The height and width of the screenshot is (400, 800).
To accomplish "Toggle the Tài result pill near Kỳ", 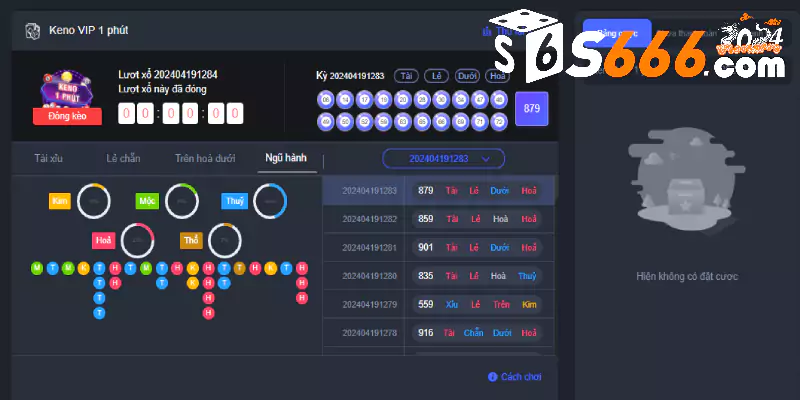I will [x=406, y=76].
